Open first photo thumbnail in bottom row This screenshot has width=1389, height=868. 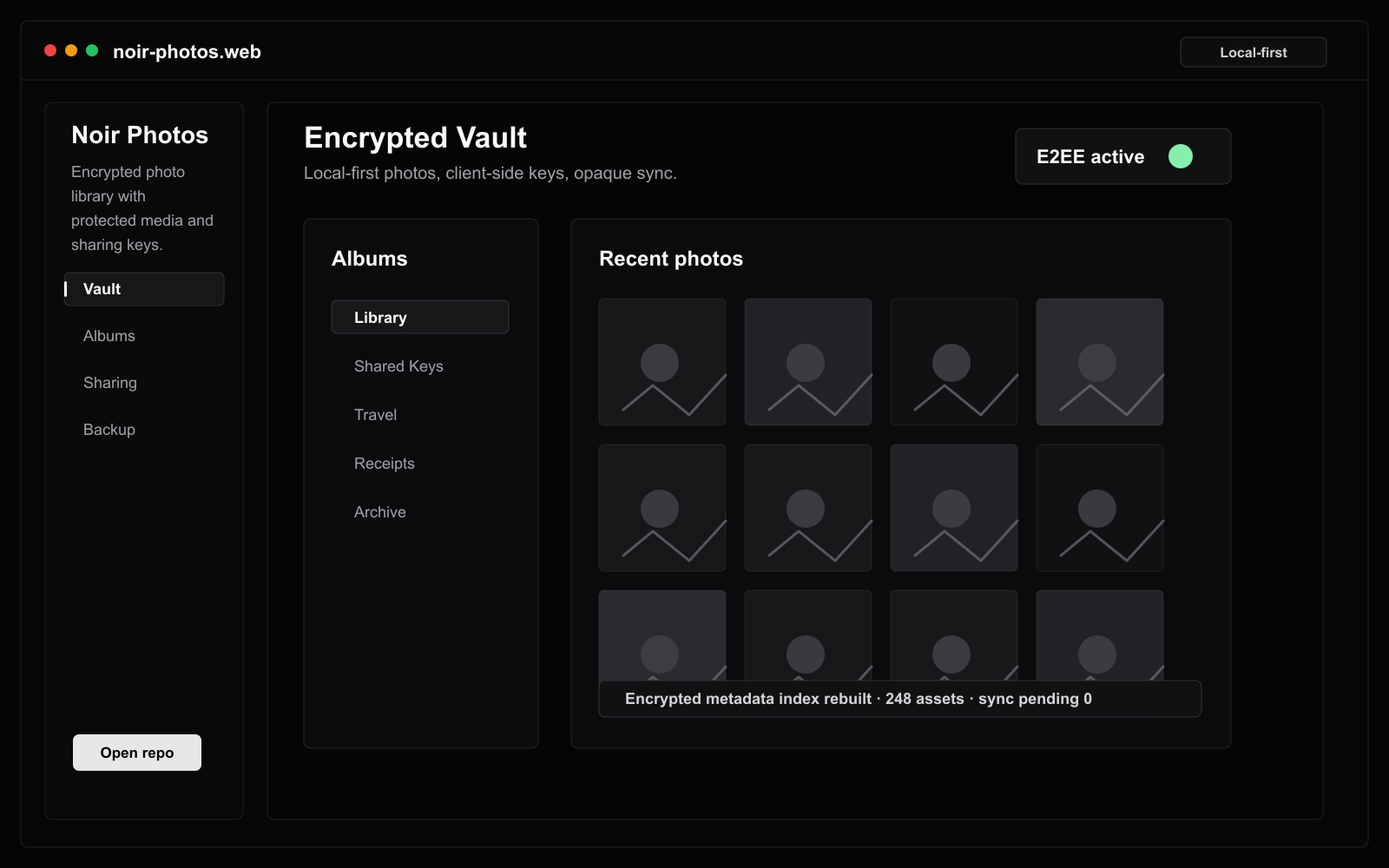coord(662,635)
